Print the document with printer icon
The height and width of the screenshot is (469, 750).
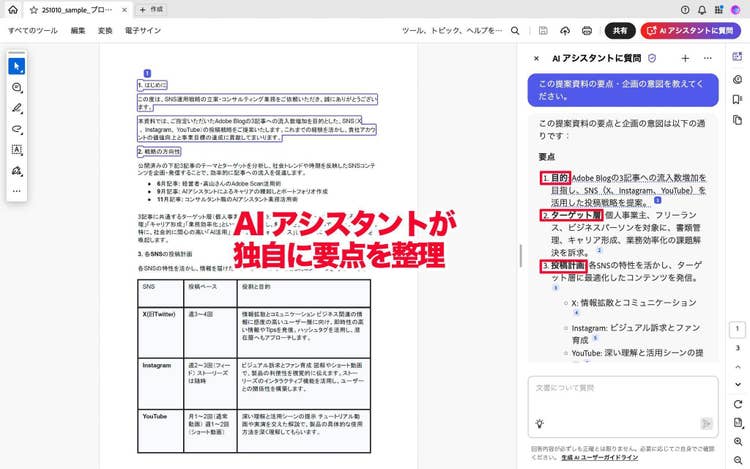[589, 31]
